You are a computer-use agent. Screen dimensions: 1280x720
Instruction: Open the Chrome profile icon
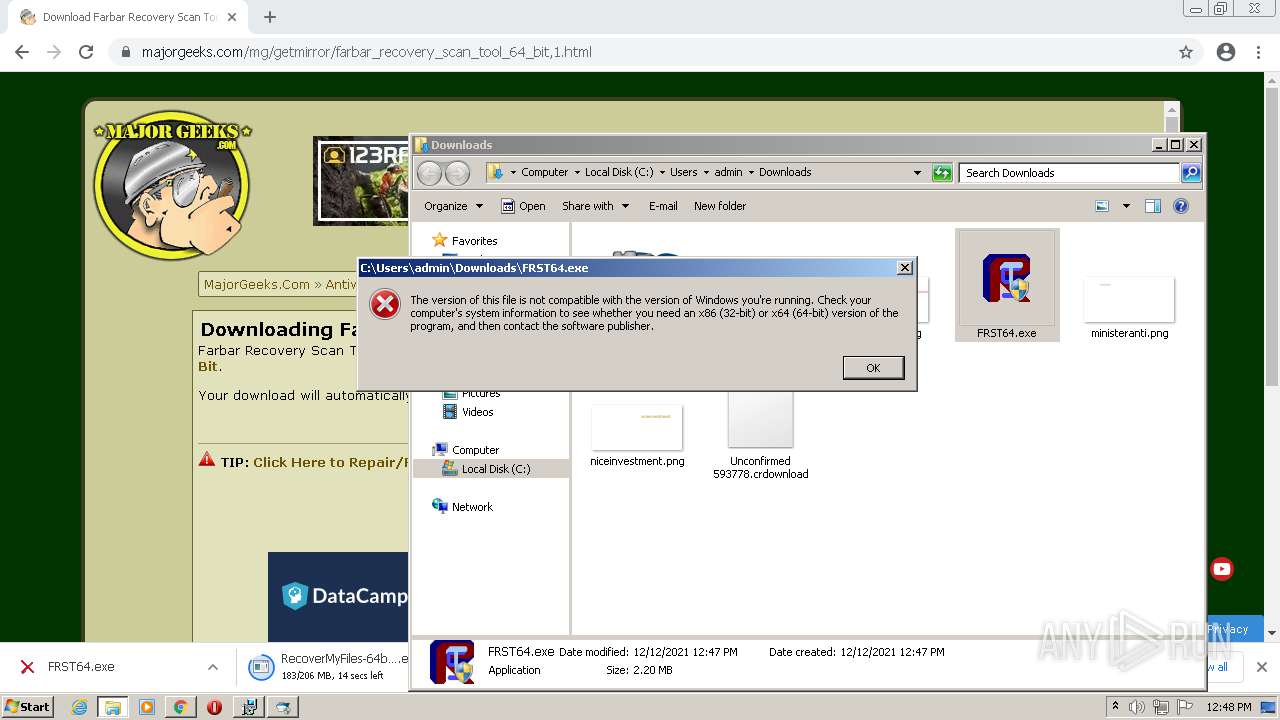pos(1226,52)
